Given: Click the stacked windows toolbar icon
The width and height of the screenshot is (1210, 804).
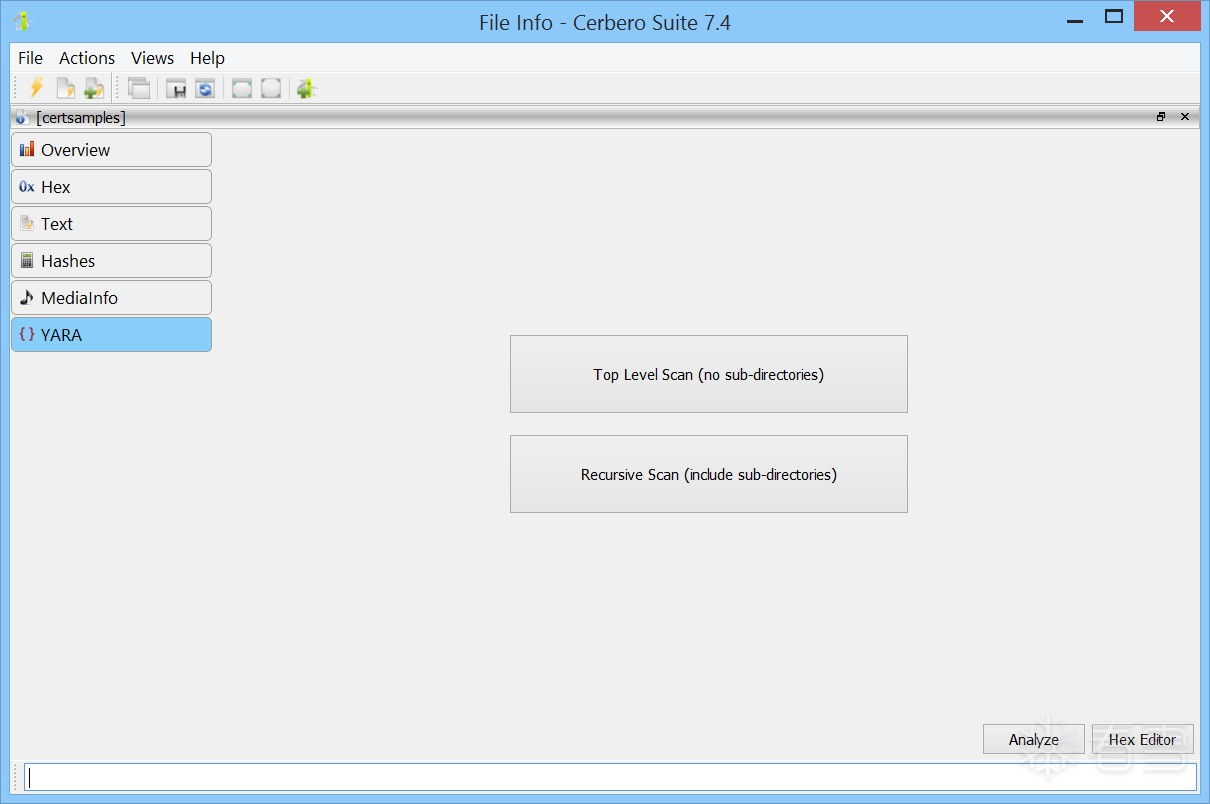Looking at the screenshot, I should (x=139, y=88).
